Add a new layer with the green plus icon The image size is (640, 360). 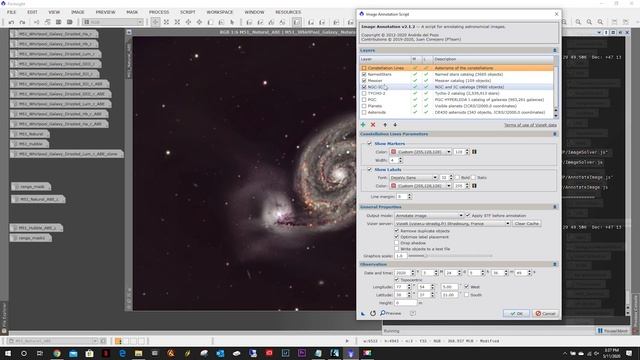(363, 125)
